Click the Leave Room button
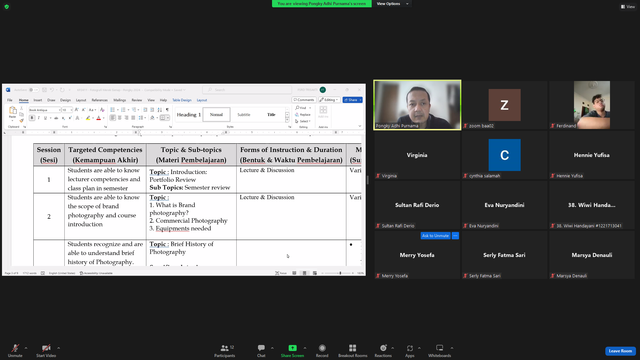This screenshot has height=360, width=640. [x=620, y=351]
